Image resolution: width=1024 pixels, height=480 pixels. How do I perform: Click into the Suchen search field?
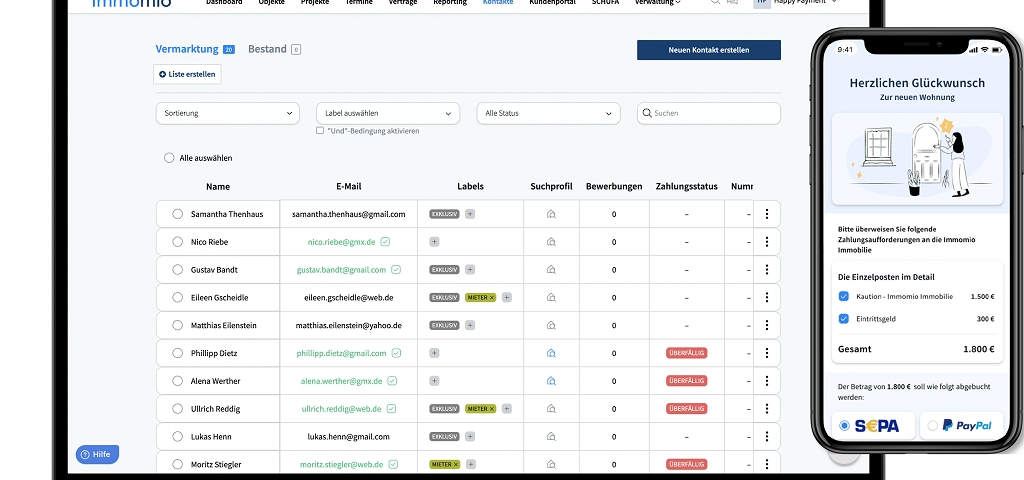714,114
